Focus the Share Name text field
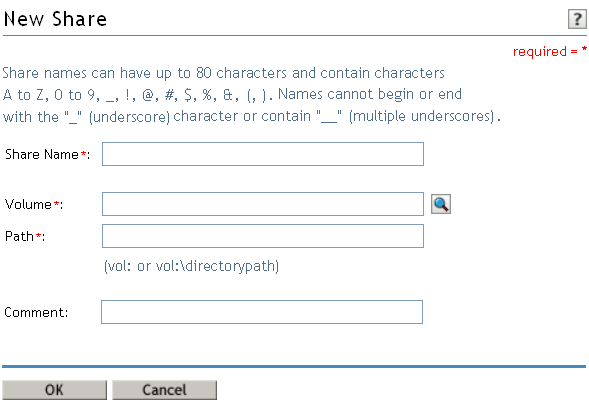 263,154
